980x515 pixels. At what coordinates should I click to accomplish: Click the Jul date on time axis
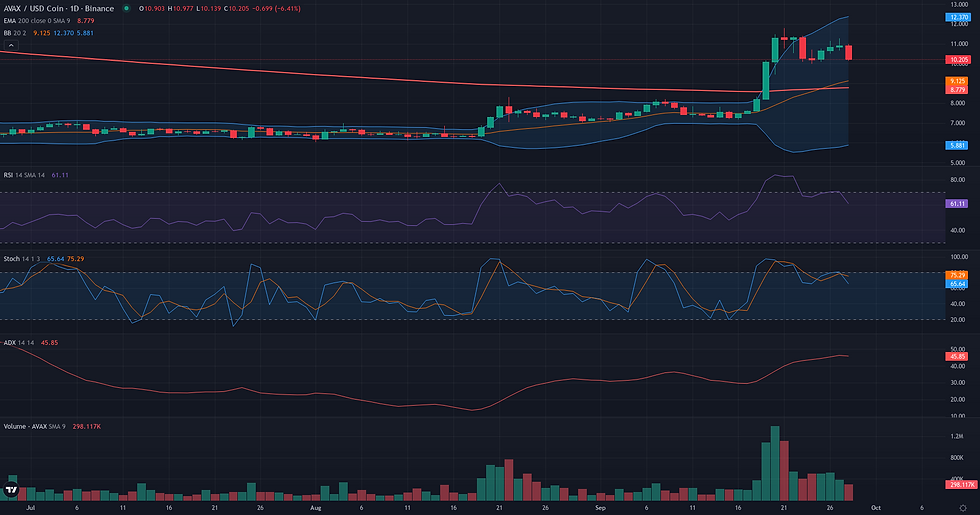pyautogui.click(x=31, y=508)
